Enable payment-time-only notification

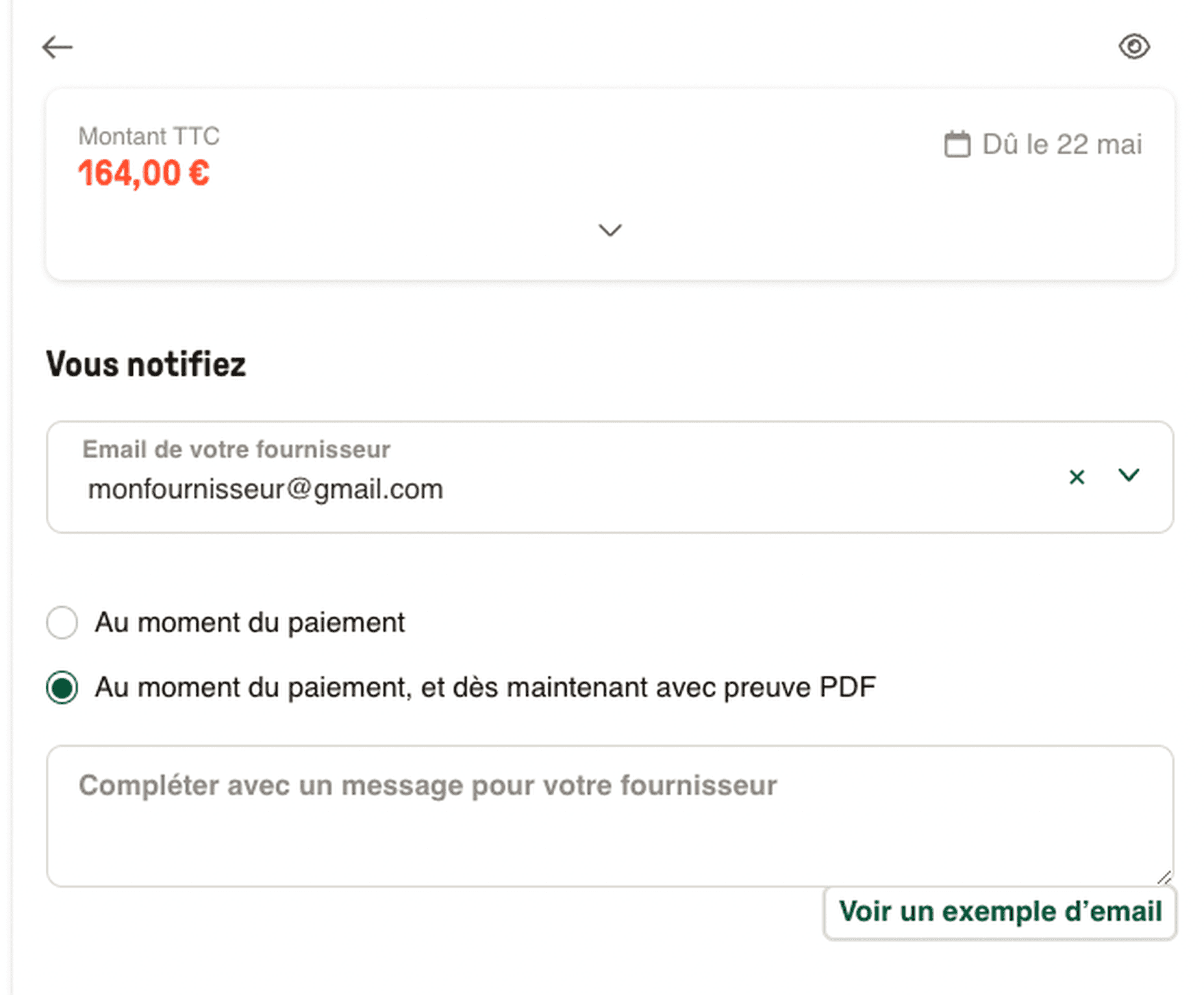click(61, 622)
